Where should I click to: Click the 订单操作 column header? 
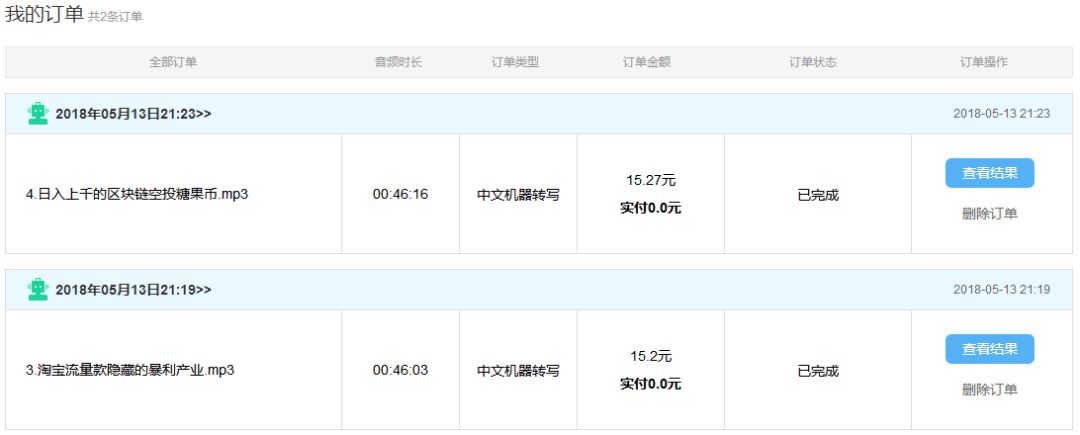tap(984, 62)
